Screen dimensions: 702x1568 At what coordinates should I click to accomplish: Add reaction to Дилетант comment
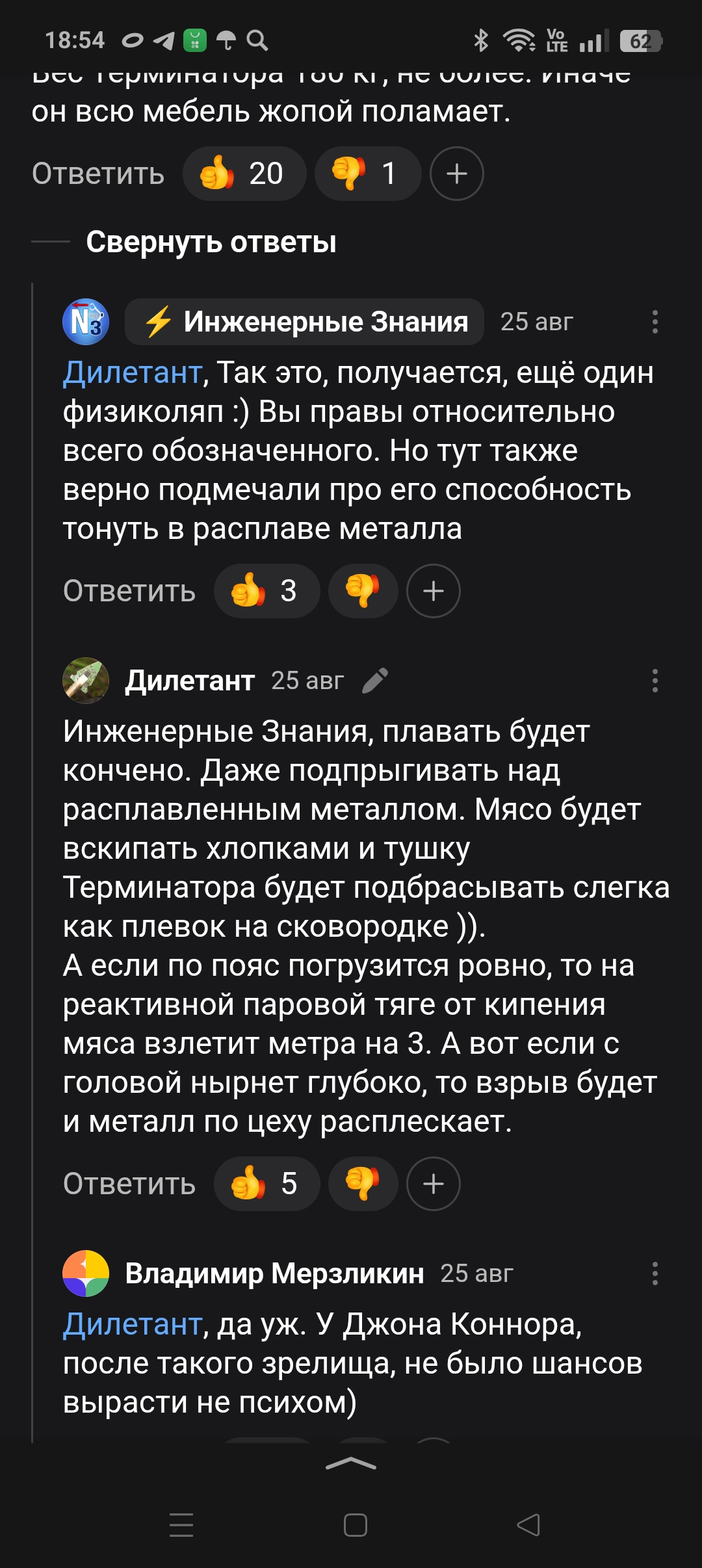[x=434, y=1184]
